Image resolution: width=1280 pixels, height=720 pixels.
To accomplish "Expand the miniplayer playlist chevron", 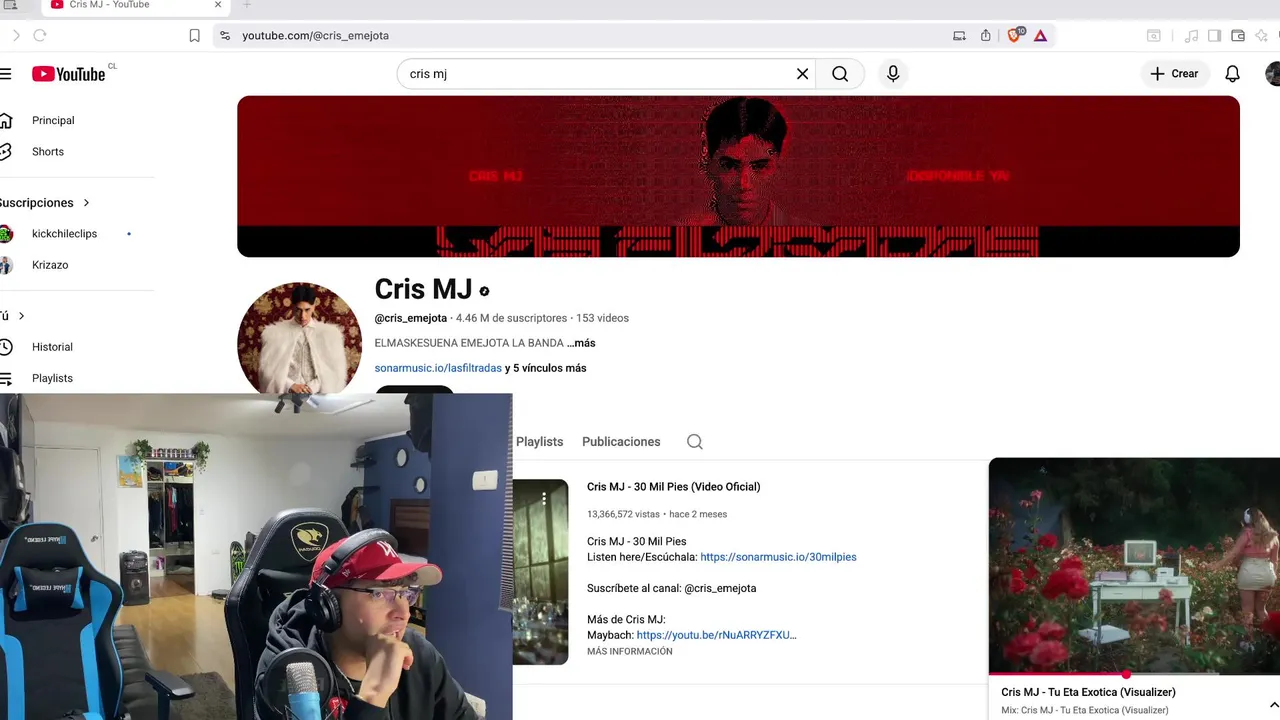I will (1273, 704).
